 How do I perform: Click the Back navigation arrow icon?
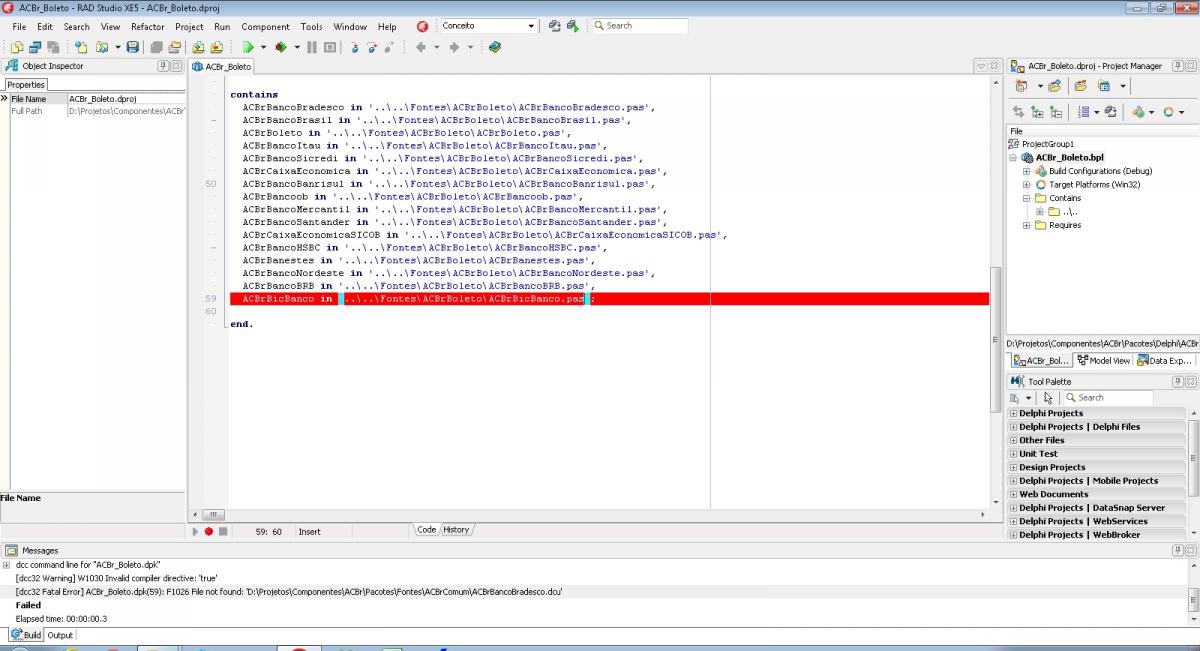pyautogui.click(x=421, y=47)
